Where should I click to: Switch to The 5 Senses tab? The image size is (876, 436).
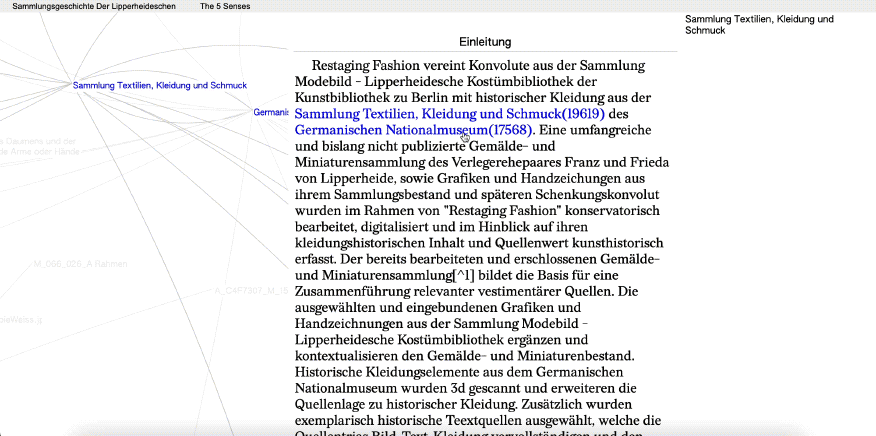click(x=225, y=6)
